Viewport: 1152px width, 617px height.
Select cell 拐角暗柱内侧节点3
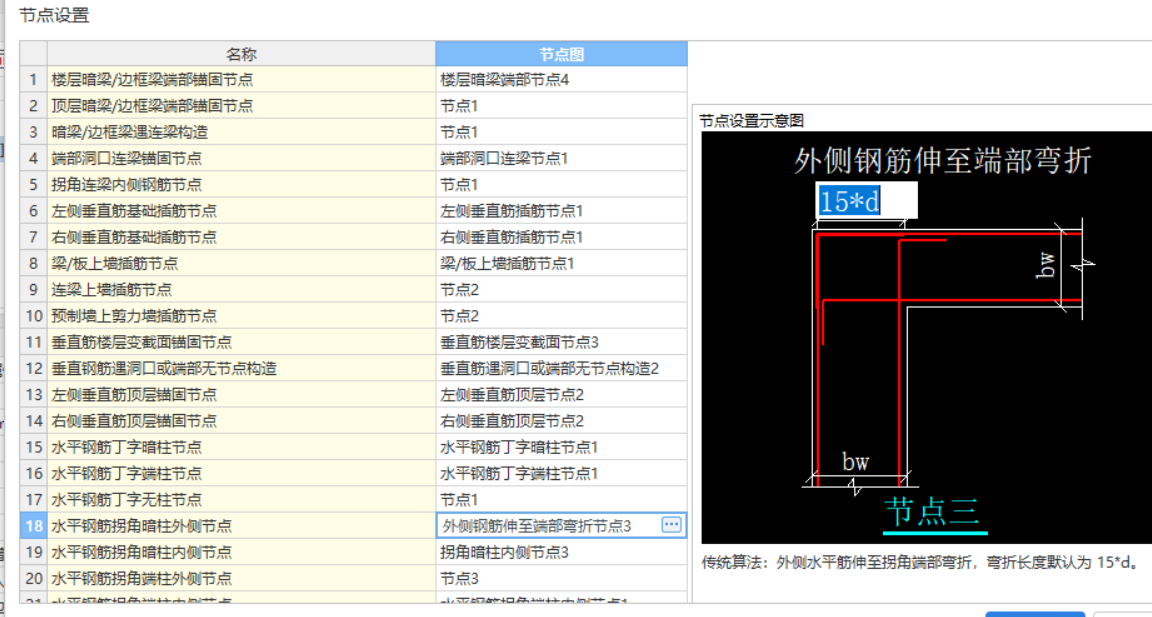[561, 552]
